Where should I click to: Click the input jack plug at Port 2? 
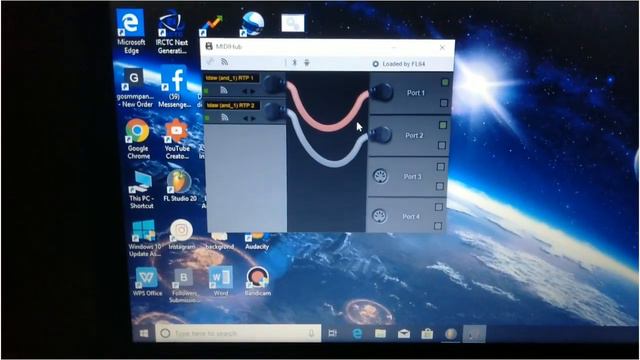click(379, 134)
